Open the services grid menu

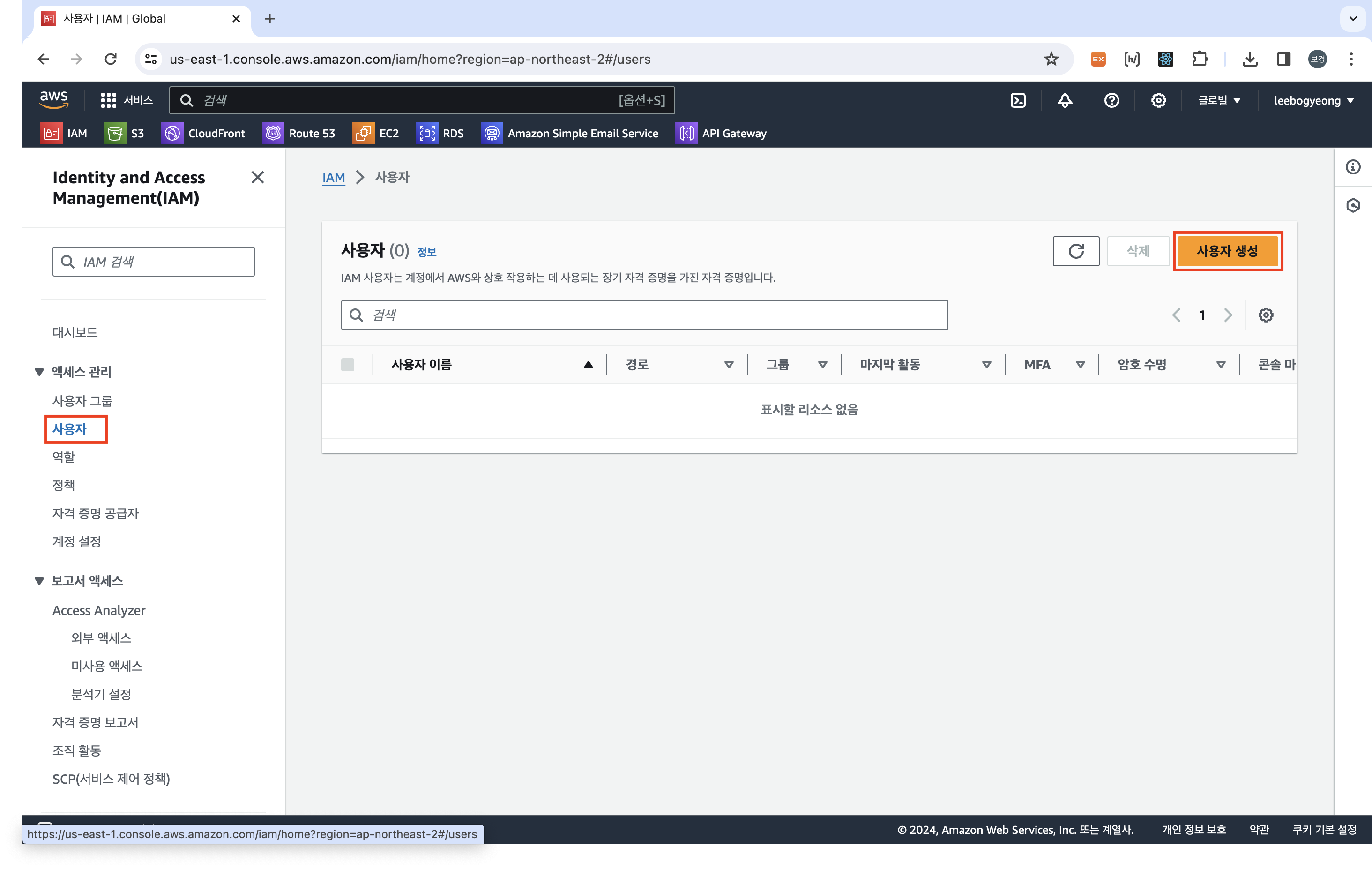(x=108, y=100)
